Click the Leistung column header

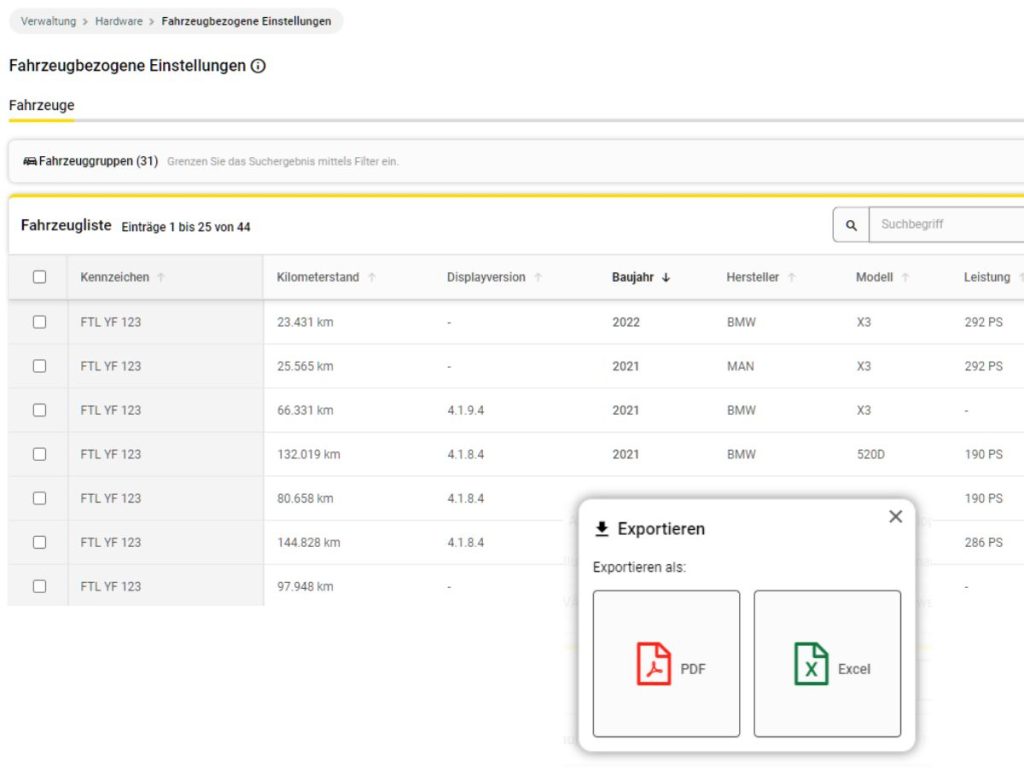coord(986,278)
